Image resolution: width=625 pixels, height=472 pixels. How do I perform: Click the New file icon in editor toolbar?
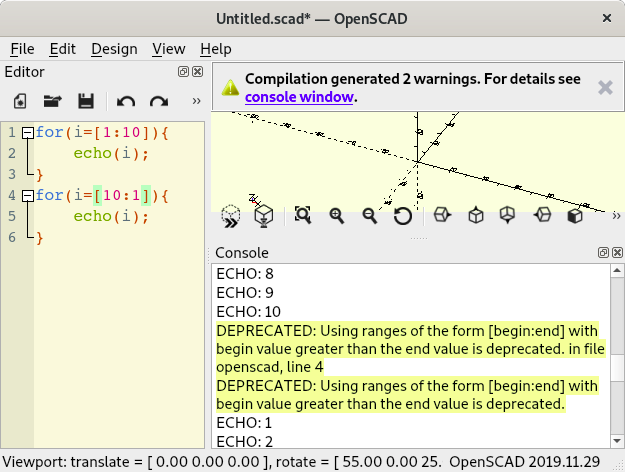20,101
